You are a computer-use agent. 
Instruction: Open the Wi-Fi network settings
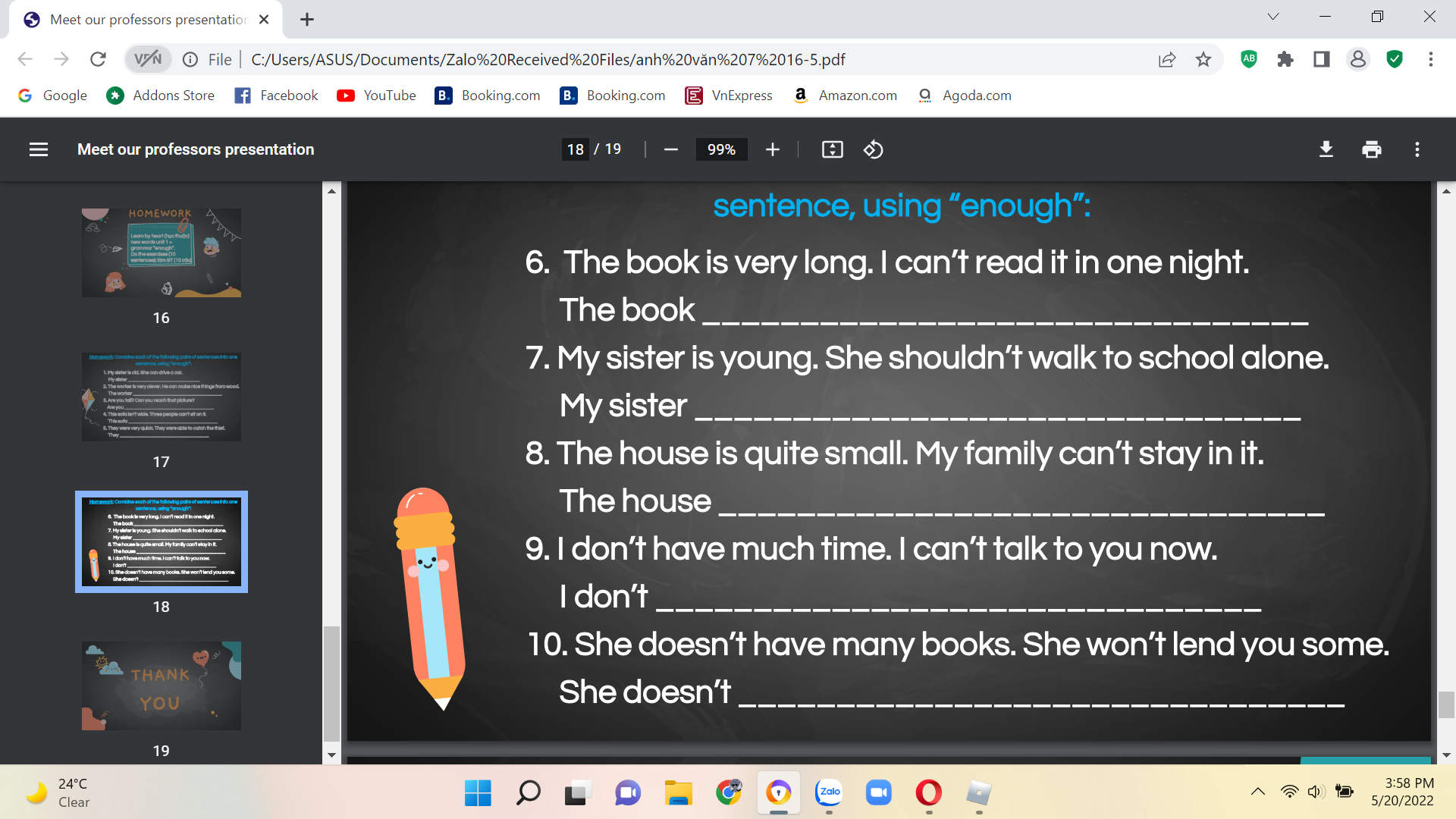[1289, 792]
